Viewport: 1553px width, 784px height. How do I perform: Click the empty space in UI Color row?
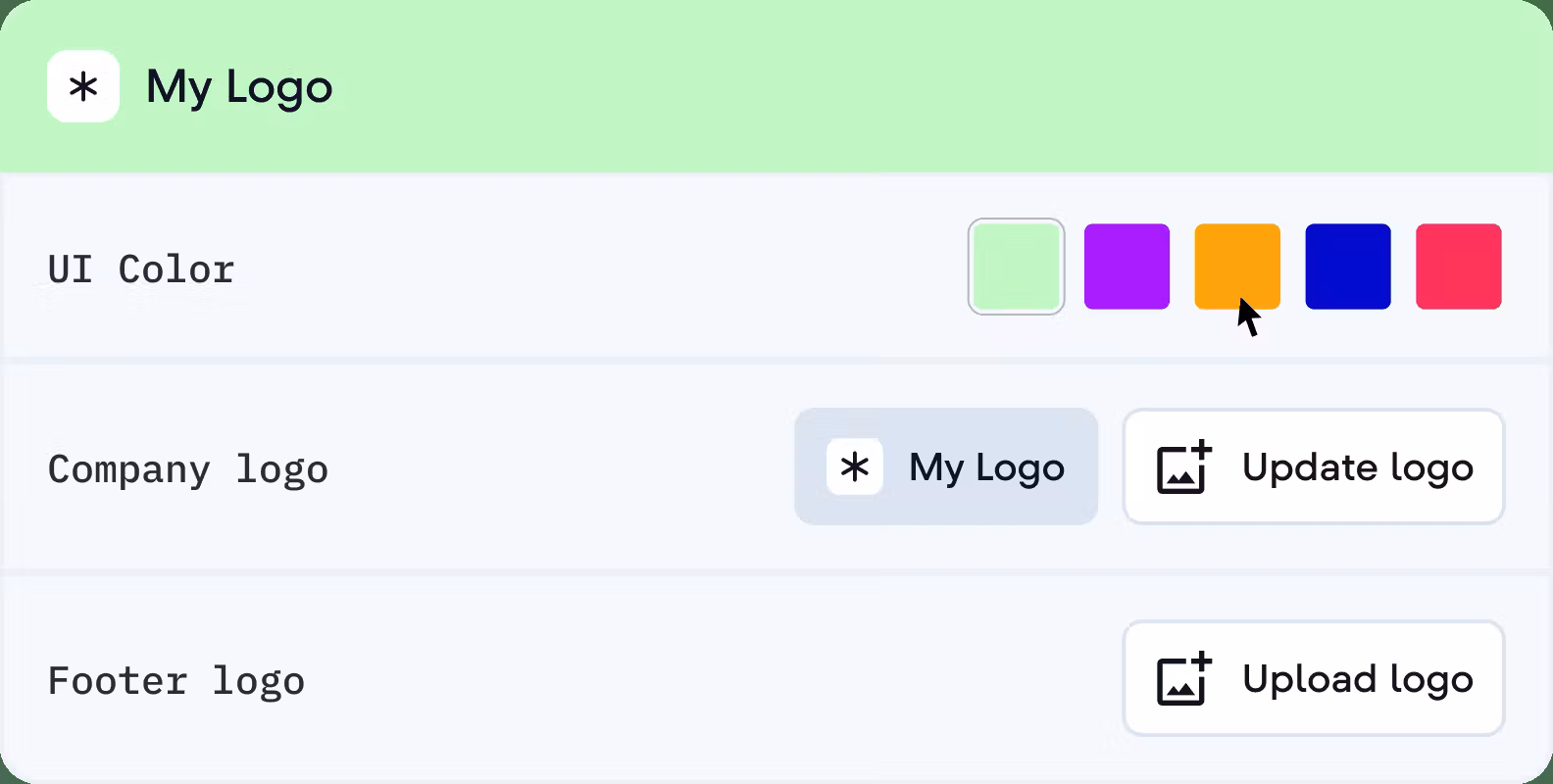[588, 269]
